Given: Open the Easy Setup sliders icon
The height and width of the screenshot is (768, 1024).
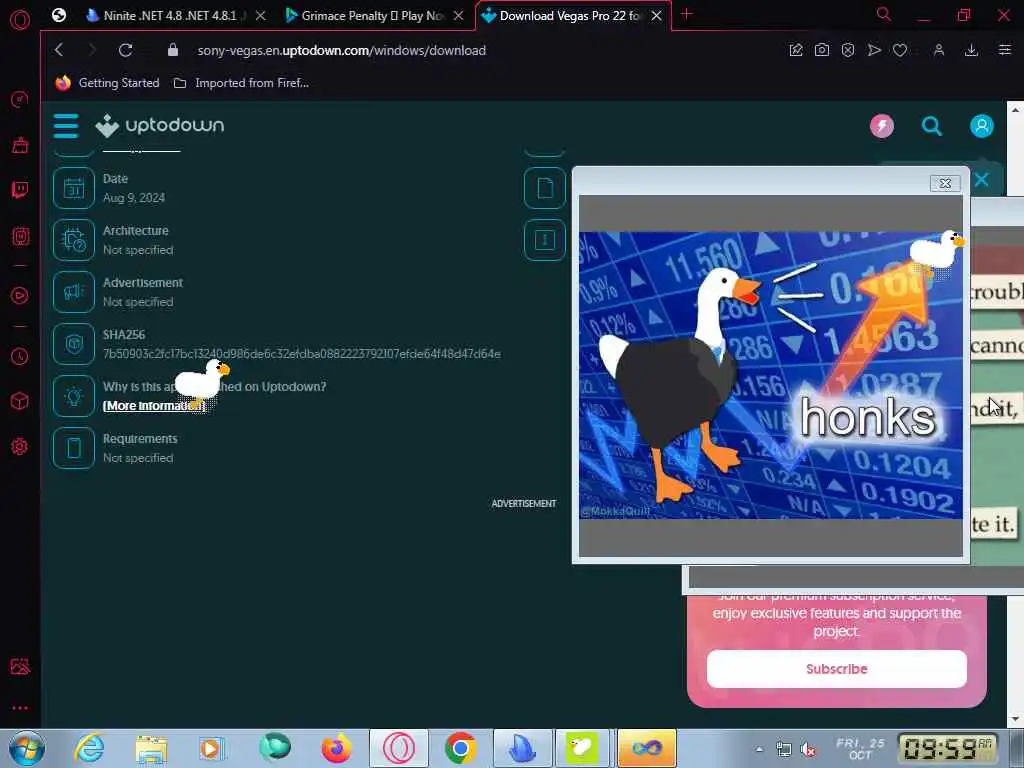Looking at the screenshot, I should (x=1004, y=50).
